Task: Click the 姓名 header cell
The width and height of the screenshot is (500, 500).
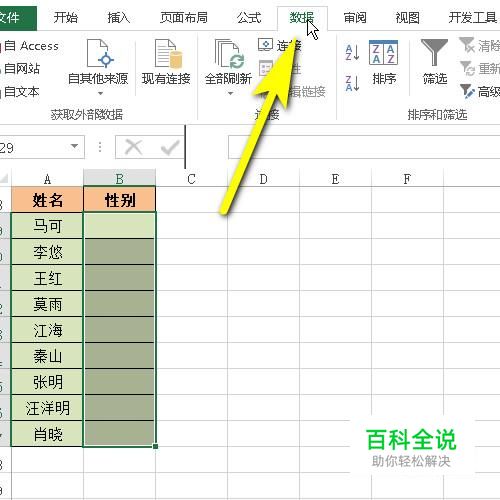Action: [x=47, y=200]
